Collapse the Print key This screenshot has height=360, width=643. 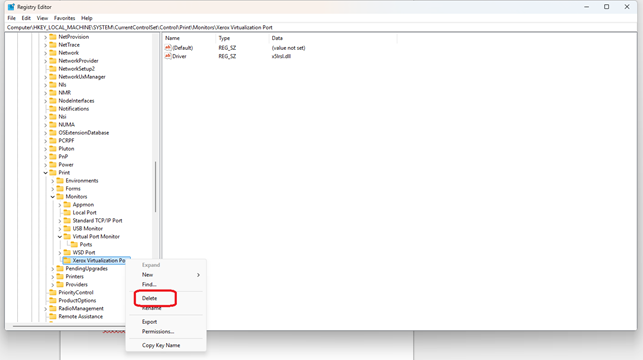pos(46,173)
